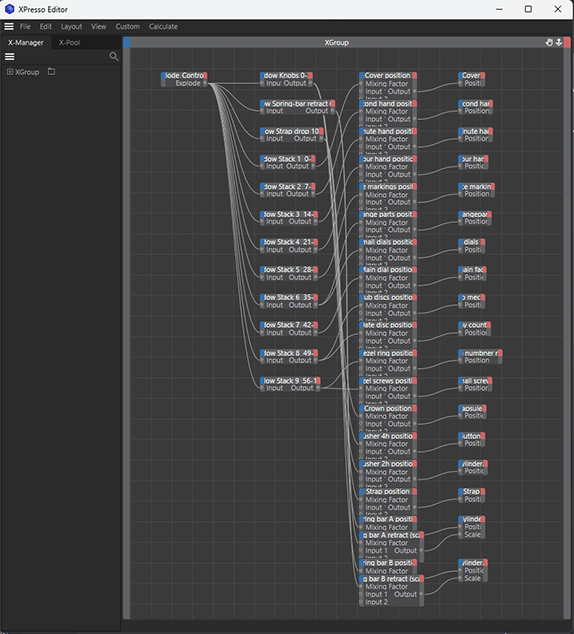Select the markings position node title
The image size is (574, 634).
(388, 187)
